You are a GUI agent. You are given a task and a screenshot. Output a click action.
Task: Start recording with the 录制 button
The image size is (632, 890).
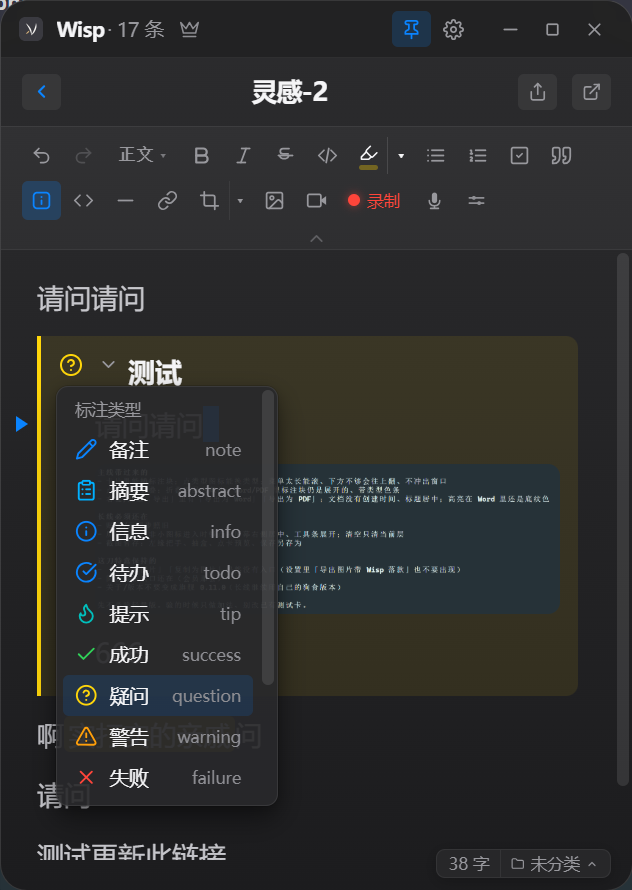tap(374, 200)
